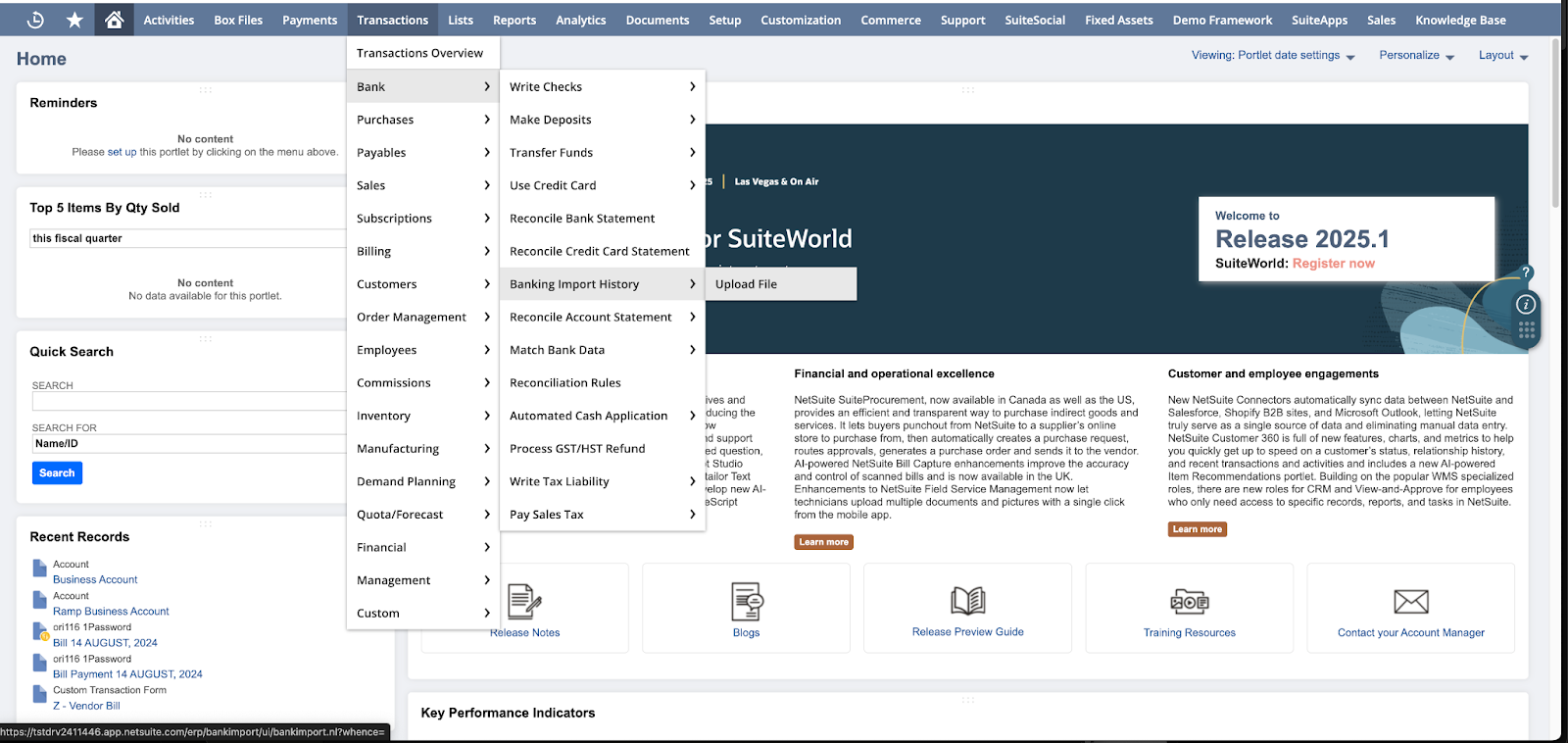The height and width of the screenshot is (743, 1568).
Task: Choose Transactions Overview in the menu
Action: point(423,53)
